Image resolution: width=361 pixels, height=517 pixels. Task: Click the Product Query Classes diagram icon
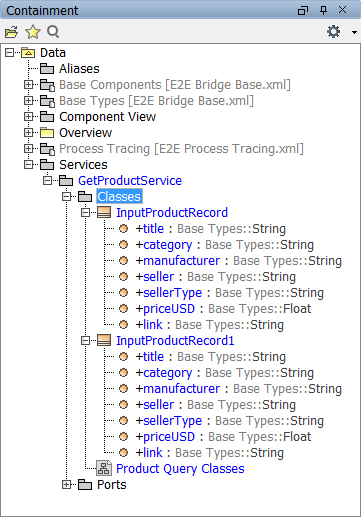coord(104,468)
